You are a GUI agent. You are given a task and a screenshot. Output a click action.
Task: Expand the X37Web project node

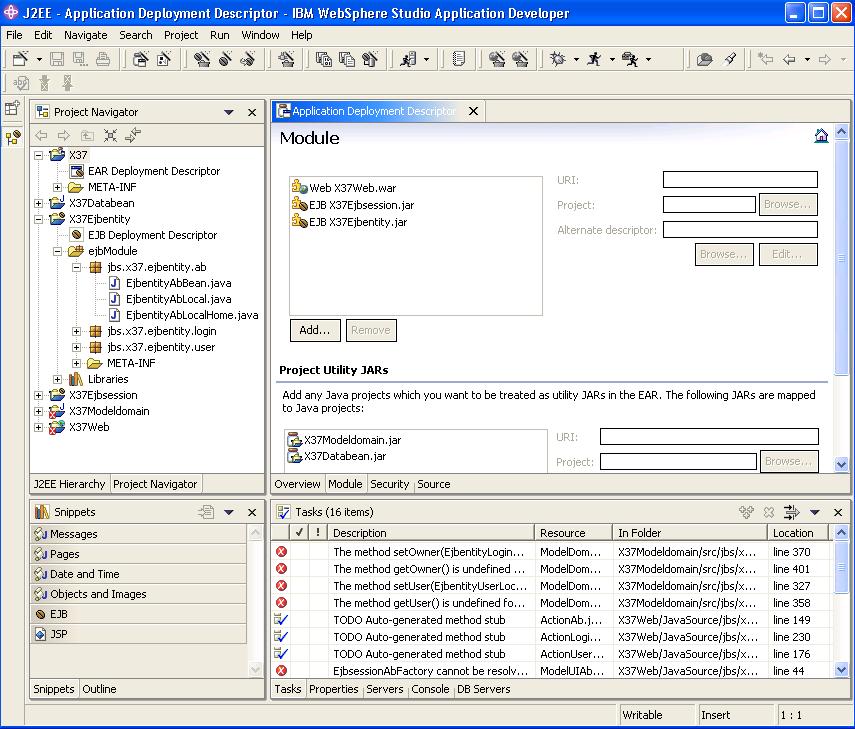tap(39, 427)
